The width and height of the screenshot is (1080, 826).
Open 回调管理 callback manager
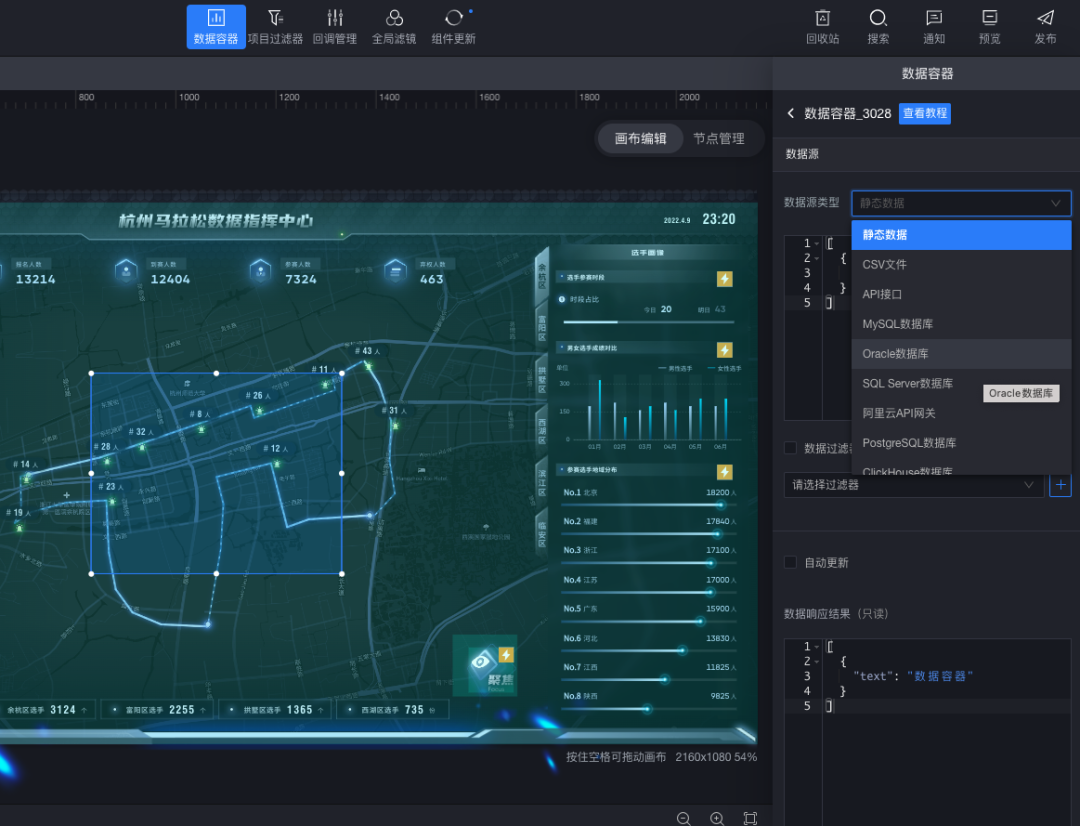335,27
